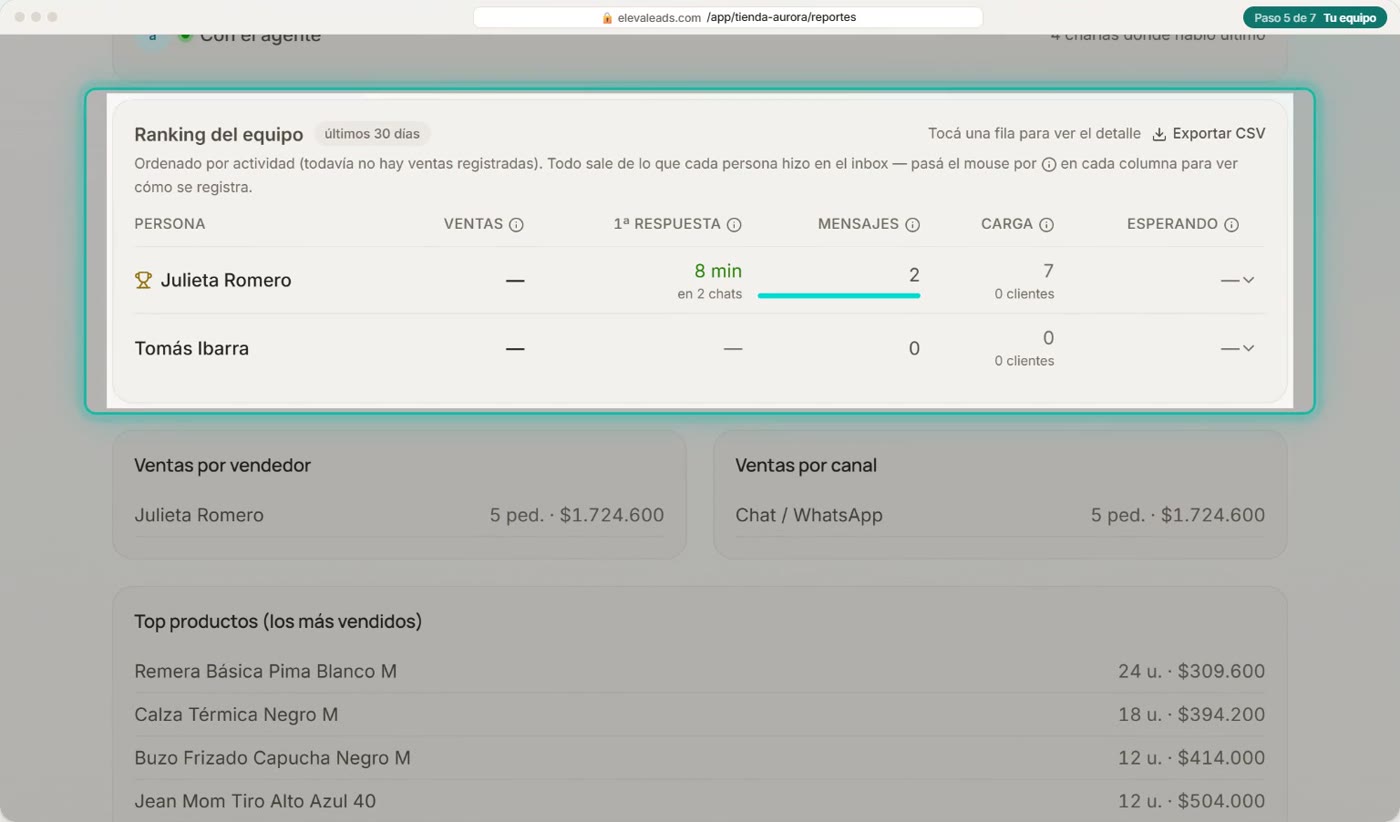Click the info icon beside 1ª RESPUESTA
1400x822 pixels.
click(x=734, y=225)
